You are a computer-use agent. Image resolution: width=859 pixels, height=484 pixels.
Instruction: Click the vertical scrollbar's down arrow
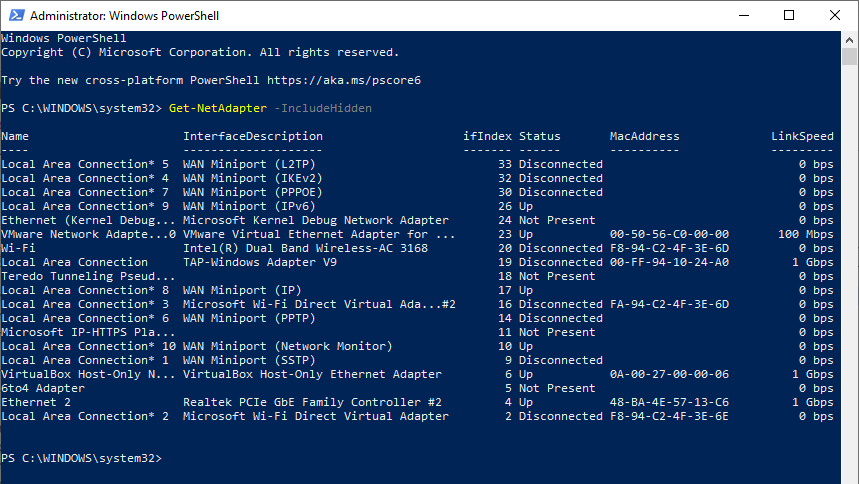pos(851,476)
